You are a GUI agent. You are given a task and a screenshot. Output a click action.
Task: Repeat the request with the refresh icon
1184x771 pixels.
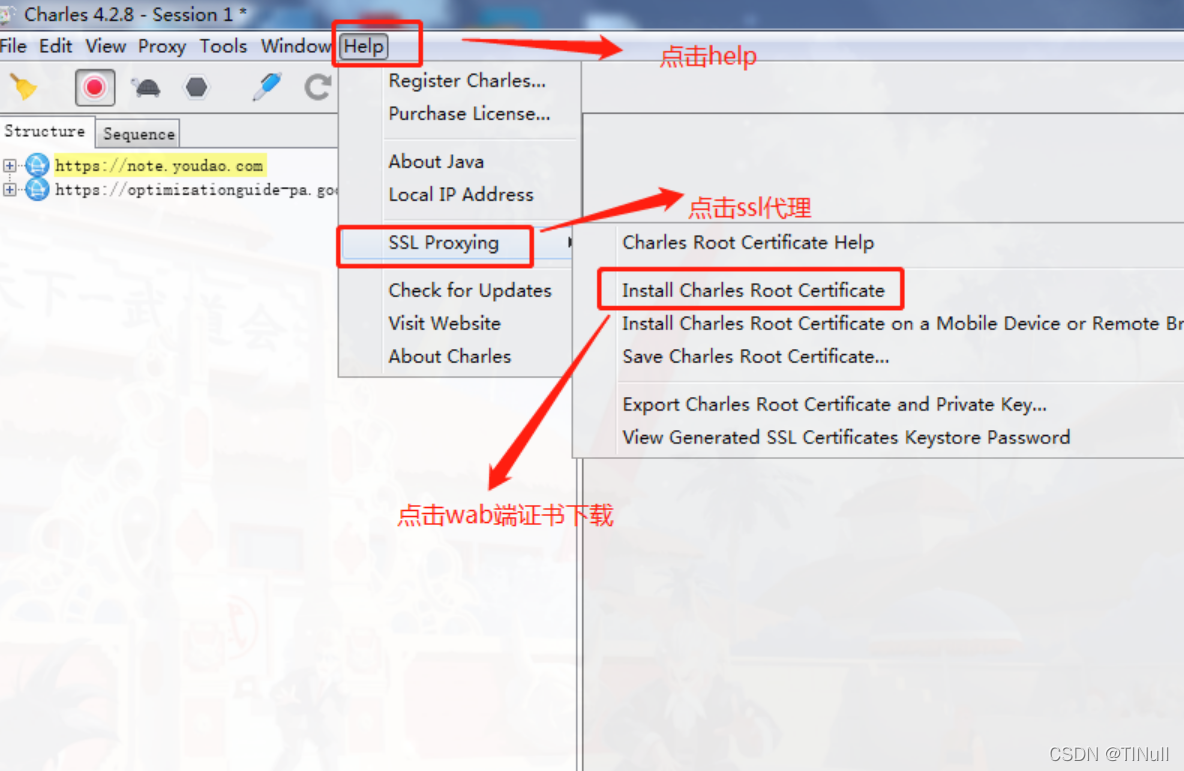click(x=317, y=88)
